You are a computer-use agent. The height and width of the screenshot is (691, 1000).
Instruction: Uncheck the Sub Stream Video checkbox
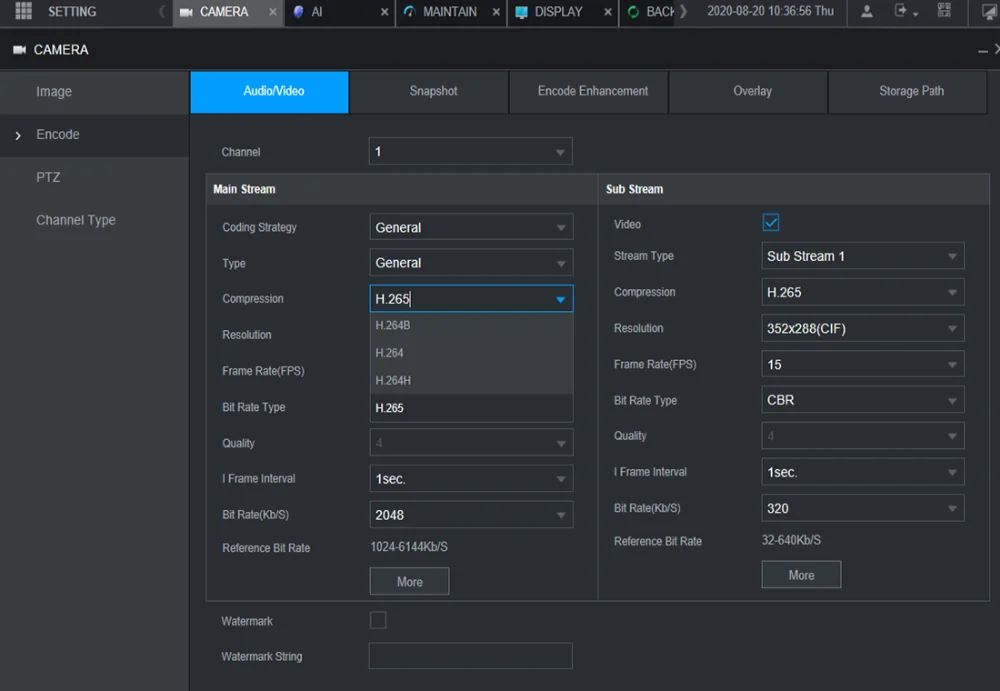tap(770, 223)
